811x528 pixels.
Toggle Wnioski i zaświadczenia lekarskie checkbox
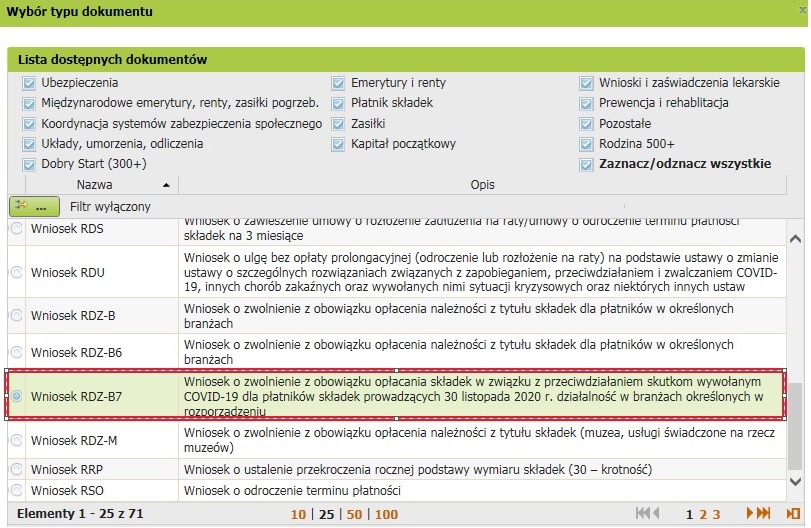(586, 83)
